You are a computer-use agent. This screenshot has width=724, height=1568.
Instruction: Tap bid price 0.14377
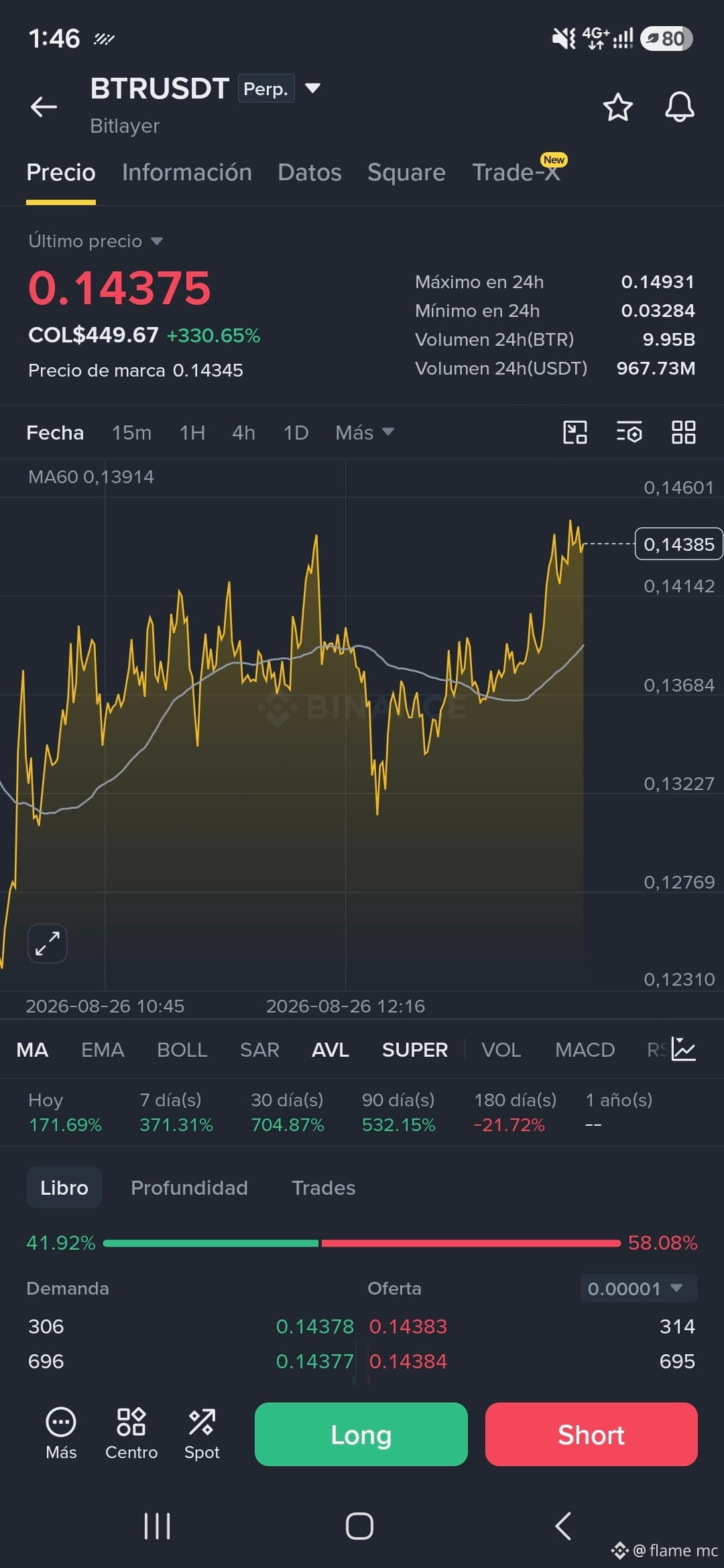tap(314, 1361)
